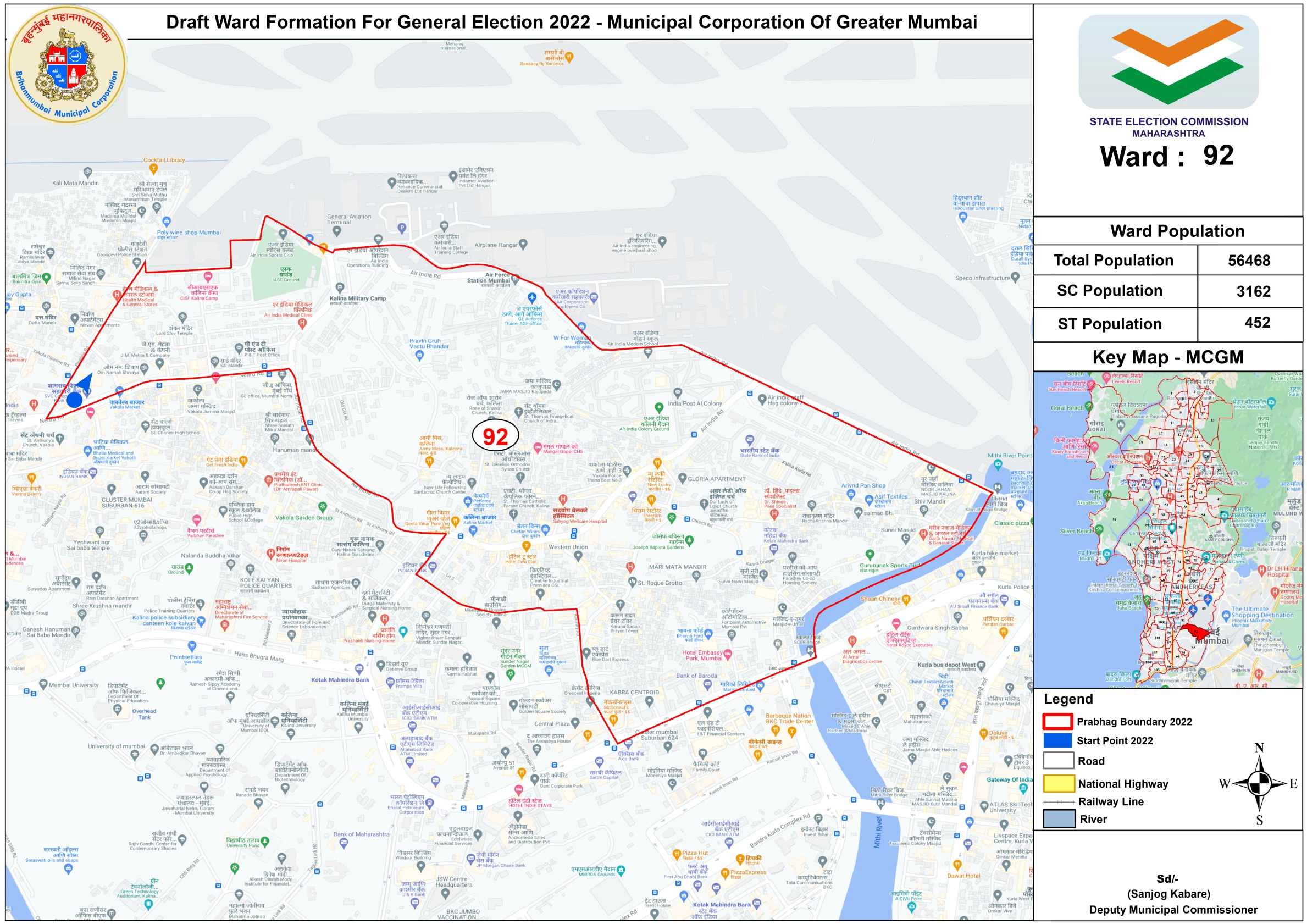Click the Key Map MCGM thumbnail
The height and width of the screenshot is (924, 1307).
click(1167, 529)
